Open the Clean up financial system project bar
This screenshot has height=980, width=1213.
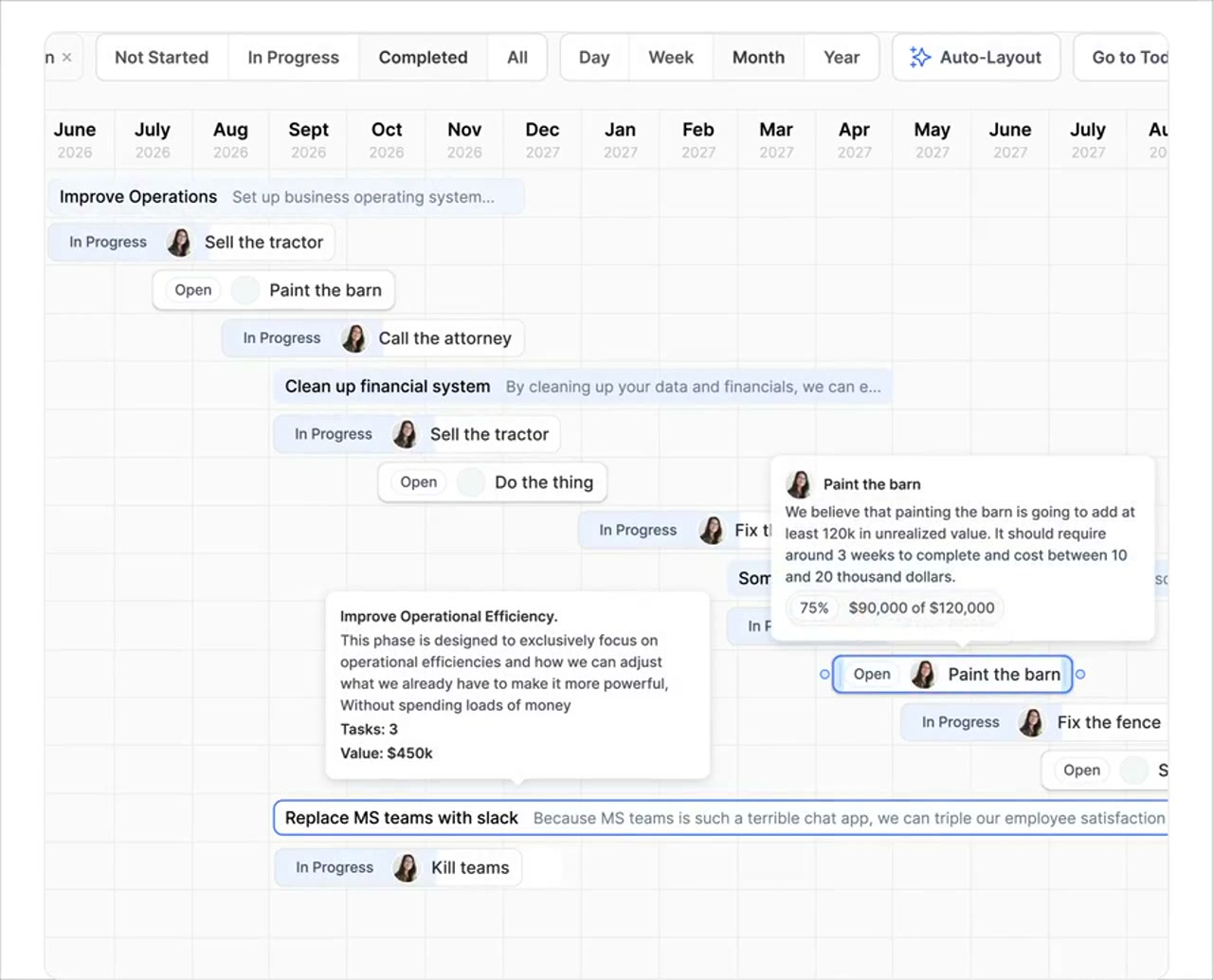pyautogui.click(x=583, y=387)
